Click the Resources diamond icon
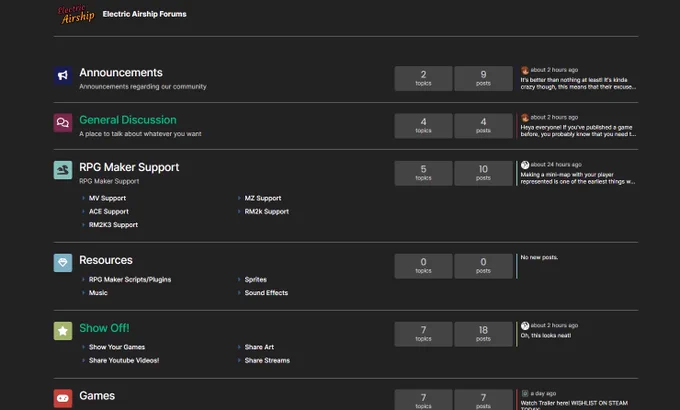Screen dimensions: 680x410 point(63,263)
